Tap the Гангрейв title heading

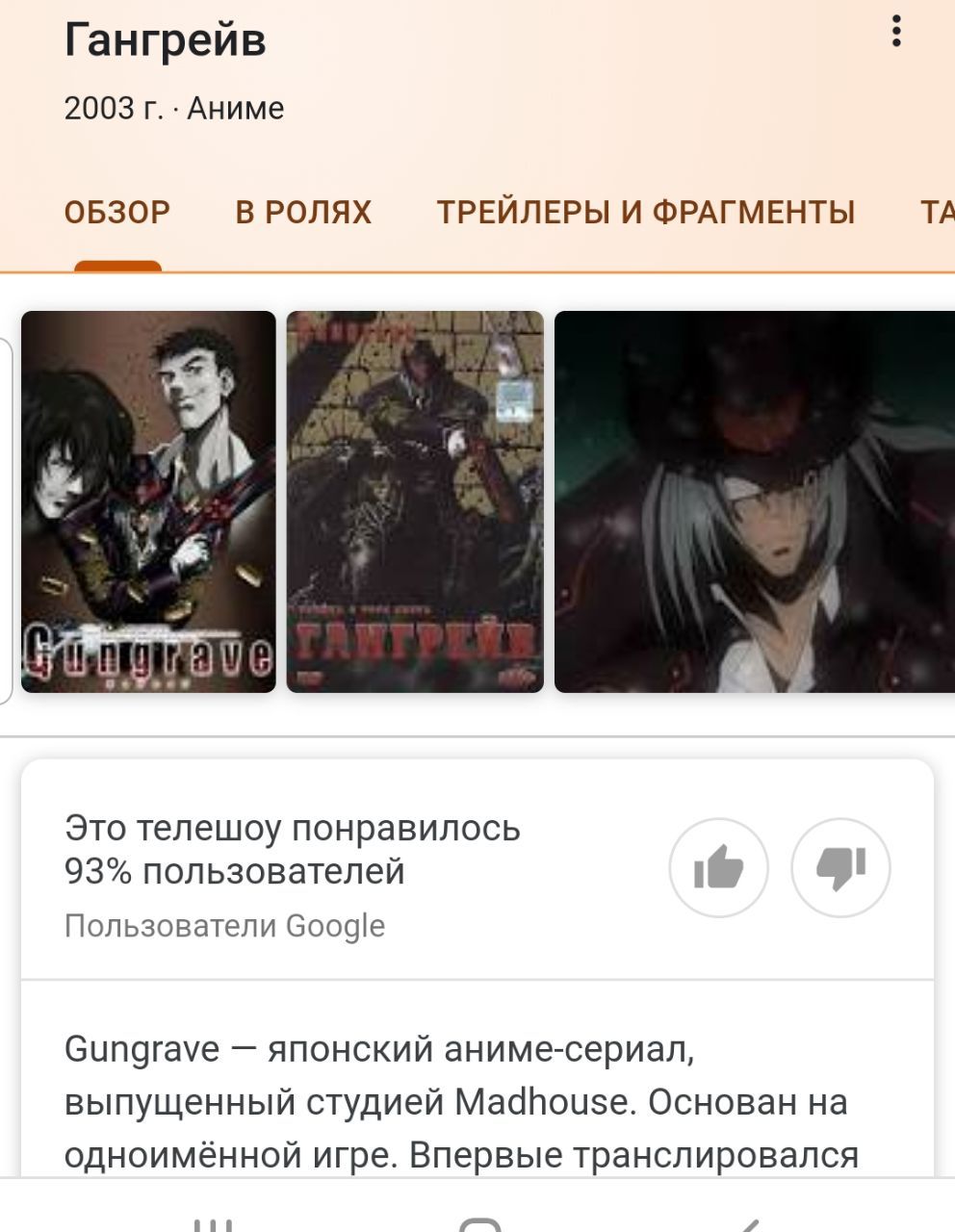pos(165,40)
